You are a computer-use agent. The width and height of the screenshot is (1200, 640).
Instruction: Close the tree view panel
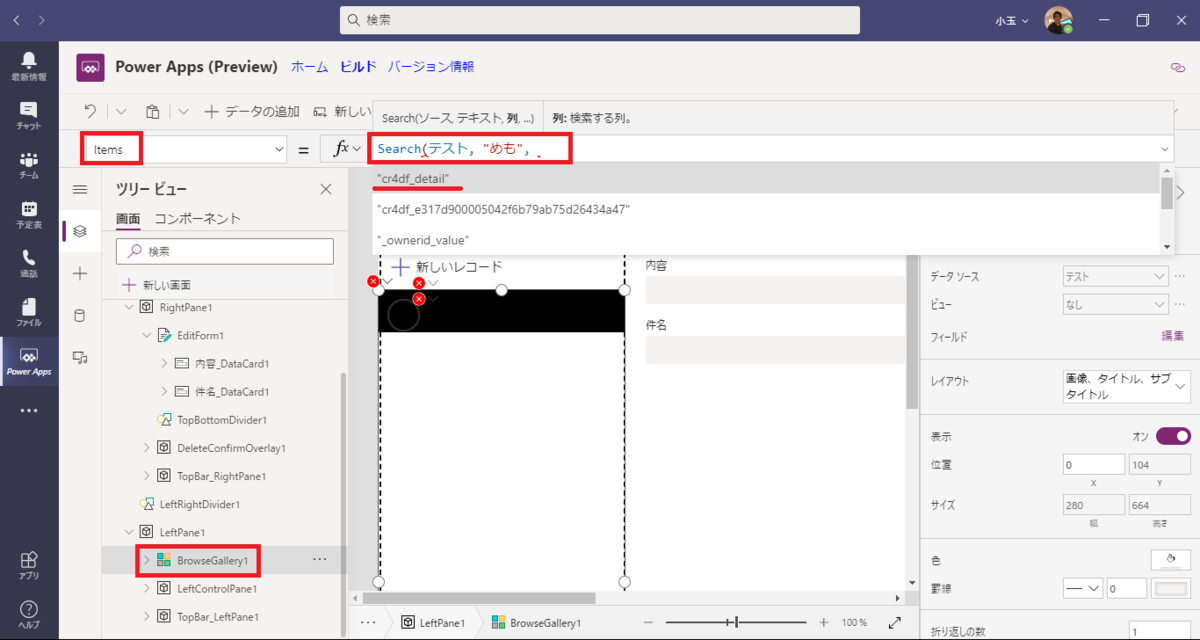click(x=325, y=189)
